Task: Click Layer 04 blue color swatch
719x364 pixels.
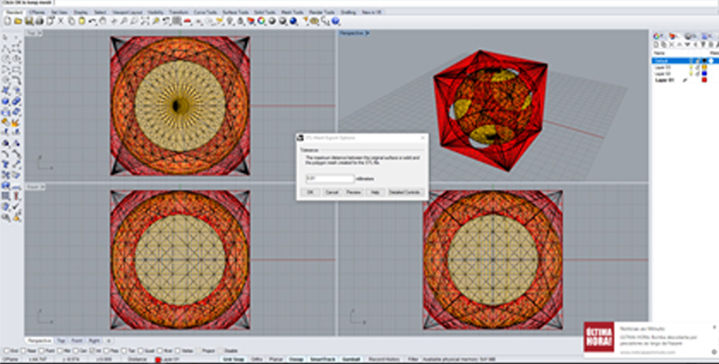Action: 704,73
